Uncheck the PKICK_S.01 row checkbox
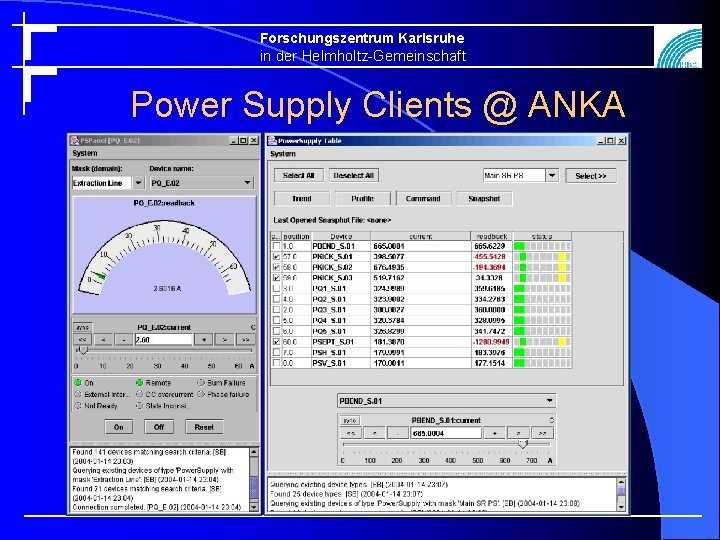 276,257
